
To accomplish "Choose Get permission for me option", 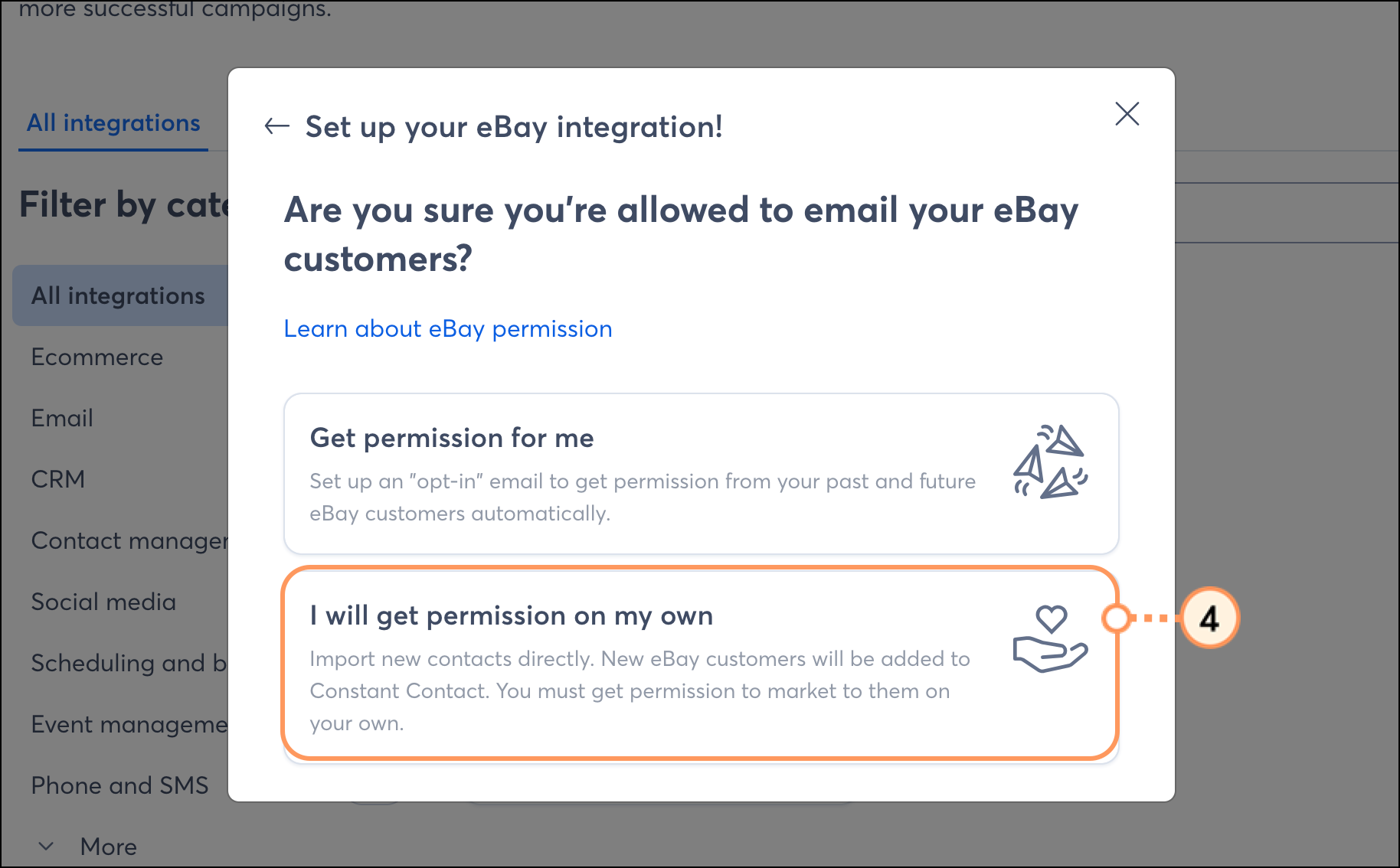I will click(x=701, y=474).
